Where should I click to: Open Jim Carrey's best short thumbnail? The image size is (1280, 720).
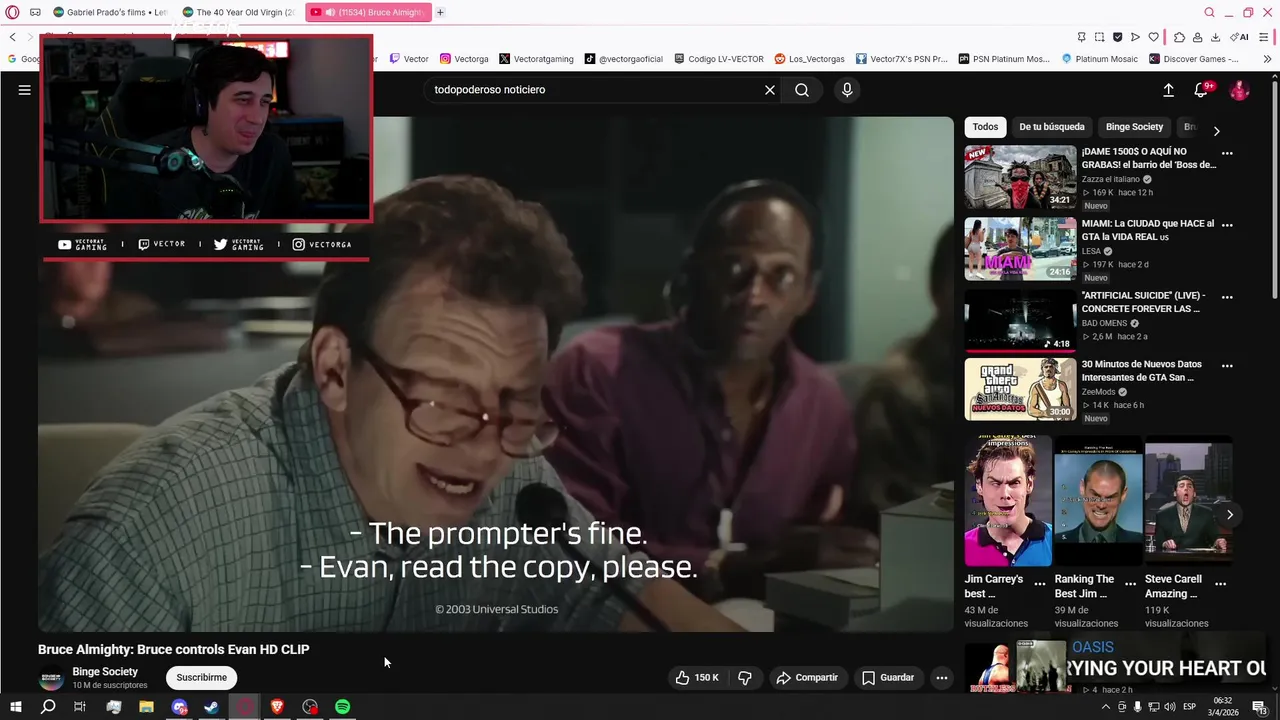1007,501
